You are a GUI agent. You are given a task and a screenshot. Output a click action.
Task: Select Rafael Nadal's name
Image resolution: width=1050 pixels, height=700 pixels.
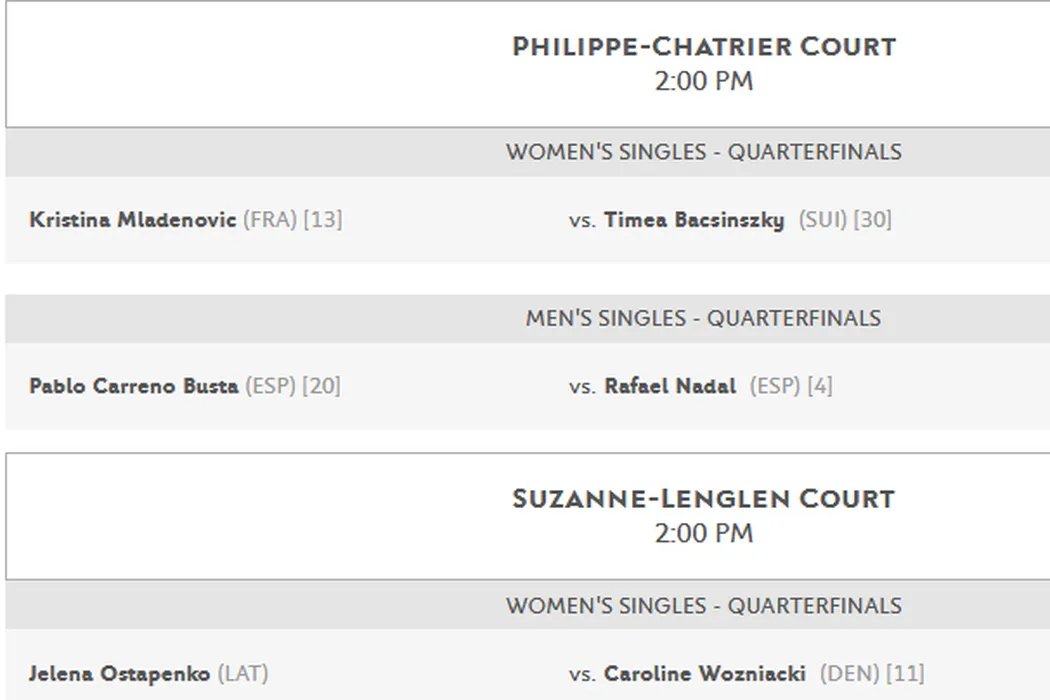click(x=670, y=386)
